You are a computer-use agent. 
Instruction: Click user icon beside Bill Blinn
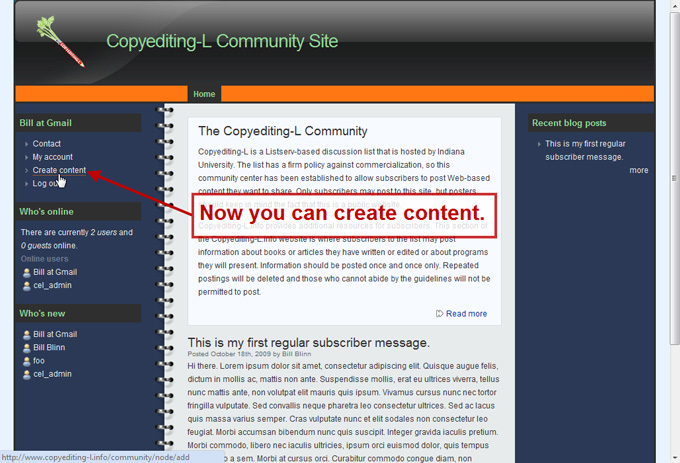point(26,348)
